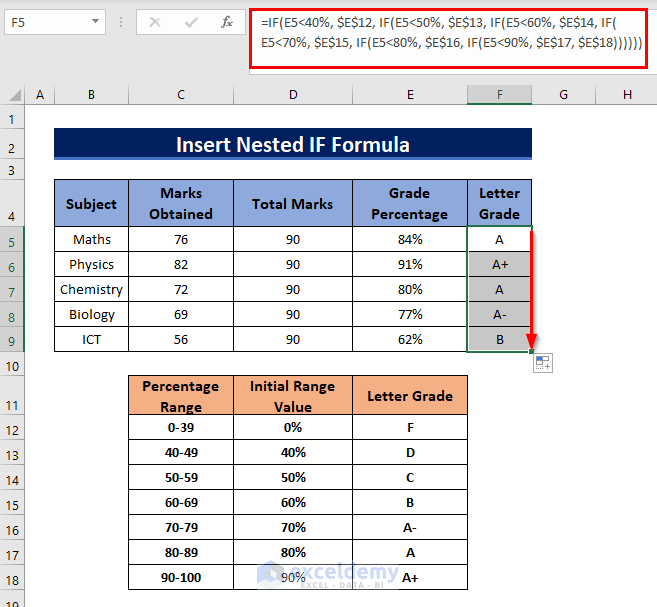Select letter grade D in lookup table
The image size is (657, 607).
coord(410,452)
